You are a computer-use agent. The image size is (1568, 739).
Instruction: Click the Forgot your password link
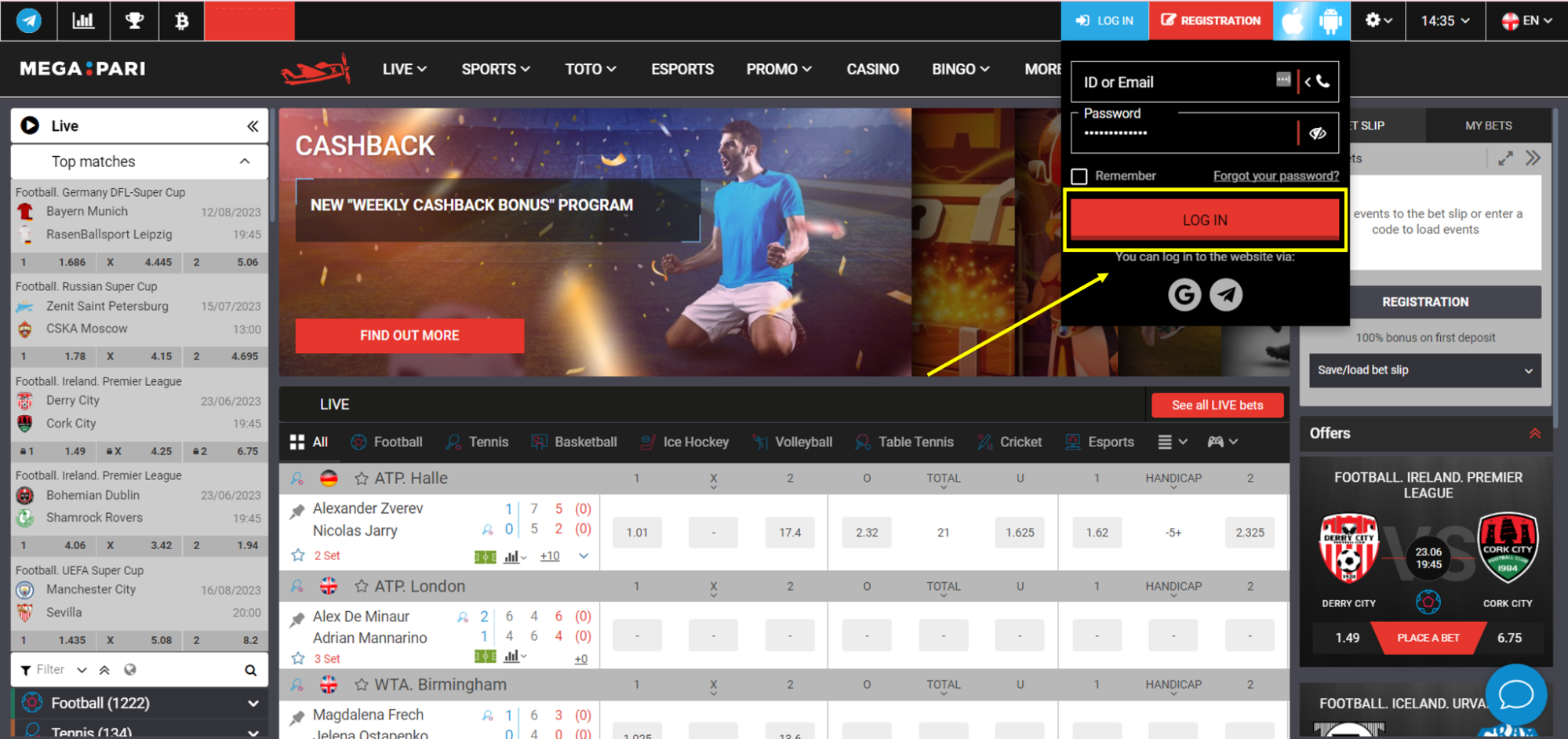(1275, 176)
